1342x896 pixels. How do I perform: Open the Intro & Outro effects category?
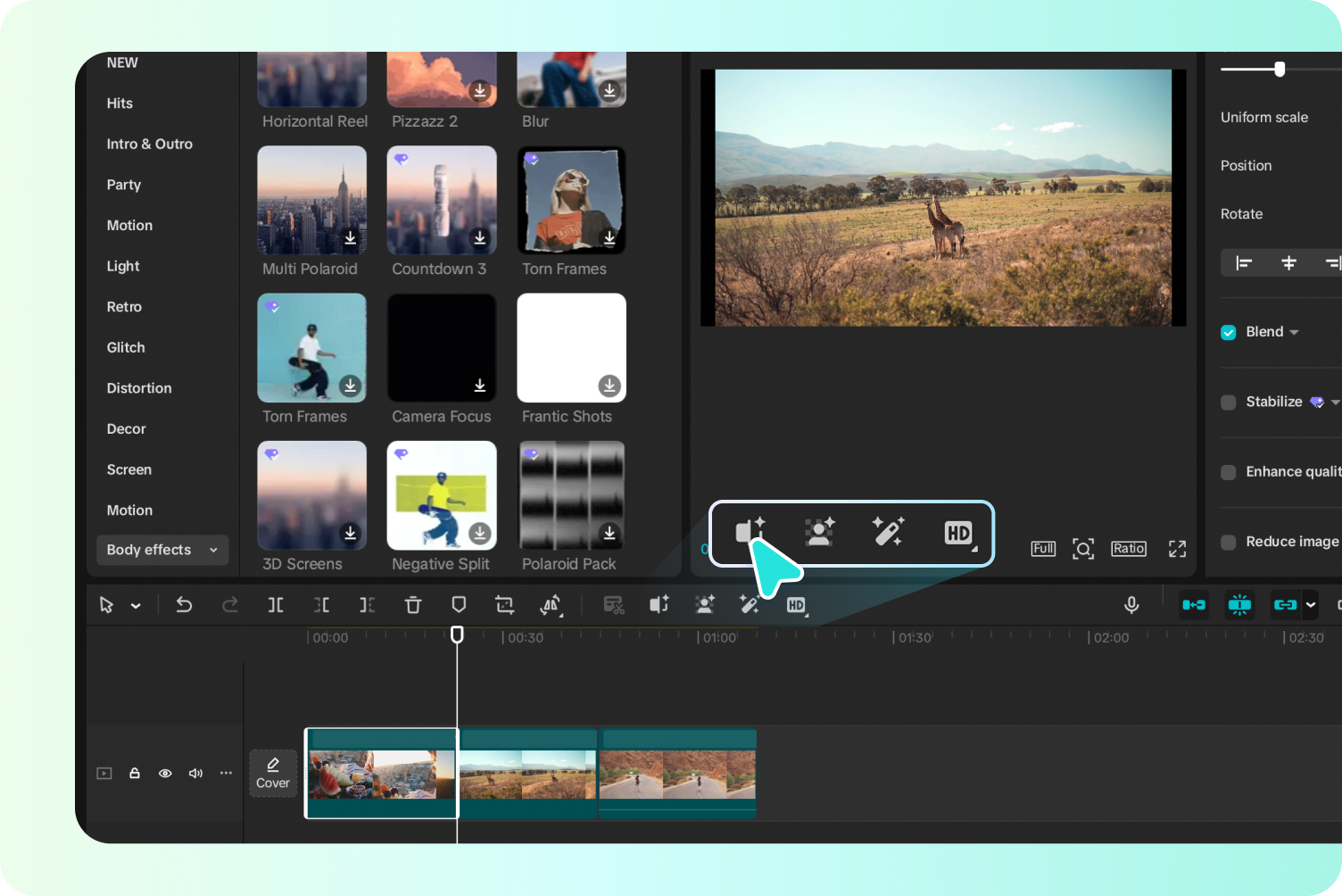[149, 144]
